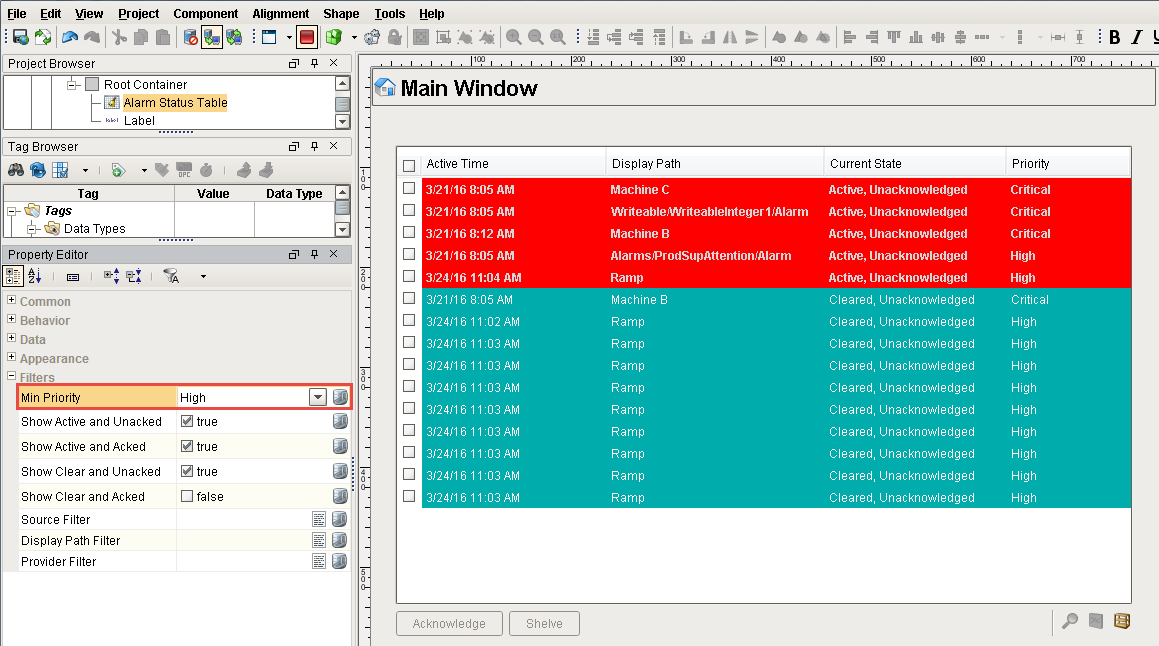This screenshot has width=1159, height=646.
Task: Uncheck Show Active and Unacked checkbox
Action: 186,421
